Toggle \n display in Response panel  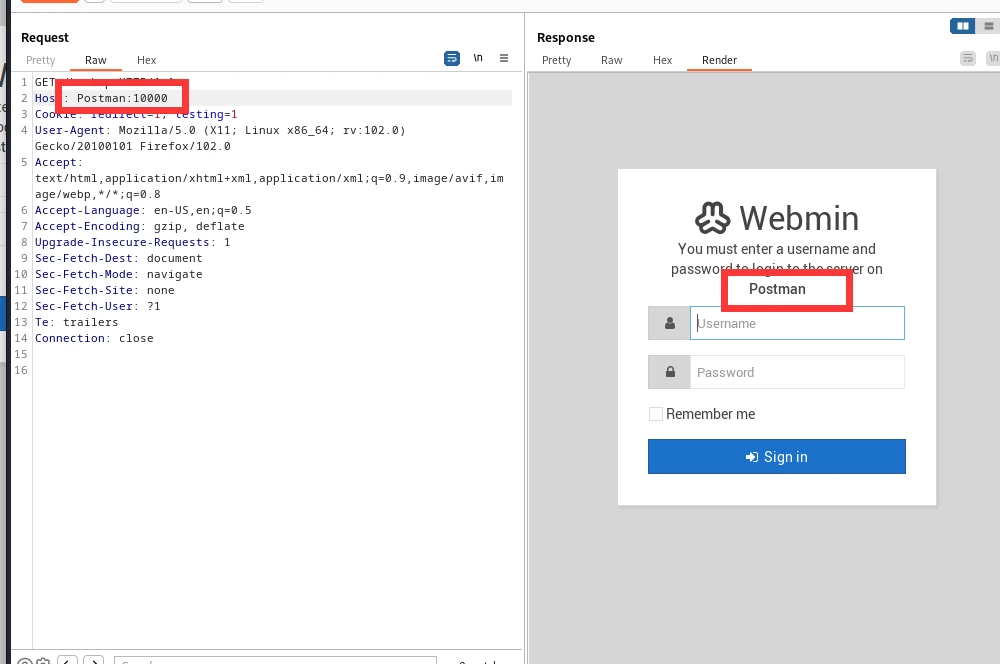click(993, 58)
